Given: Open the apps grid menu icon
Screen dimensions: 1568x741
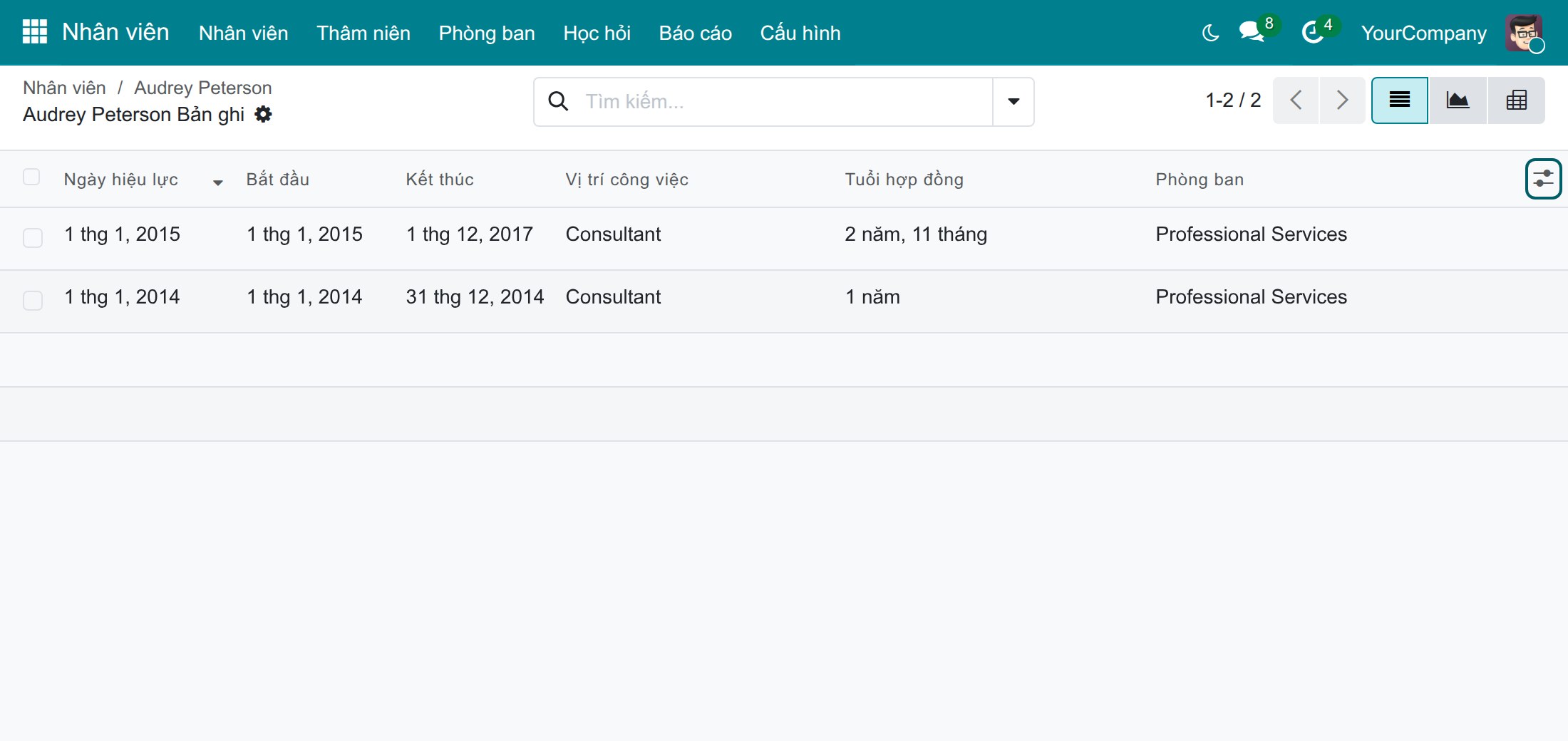Looking at the screenshot, I should pos(35,32).
